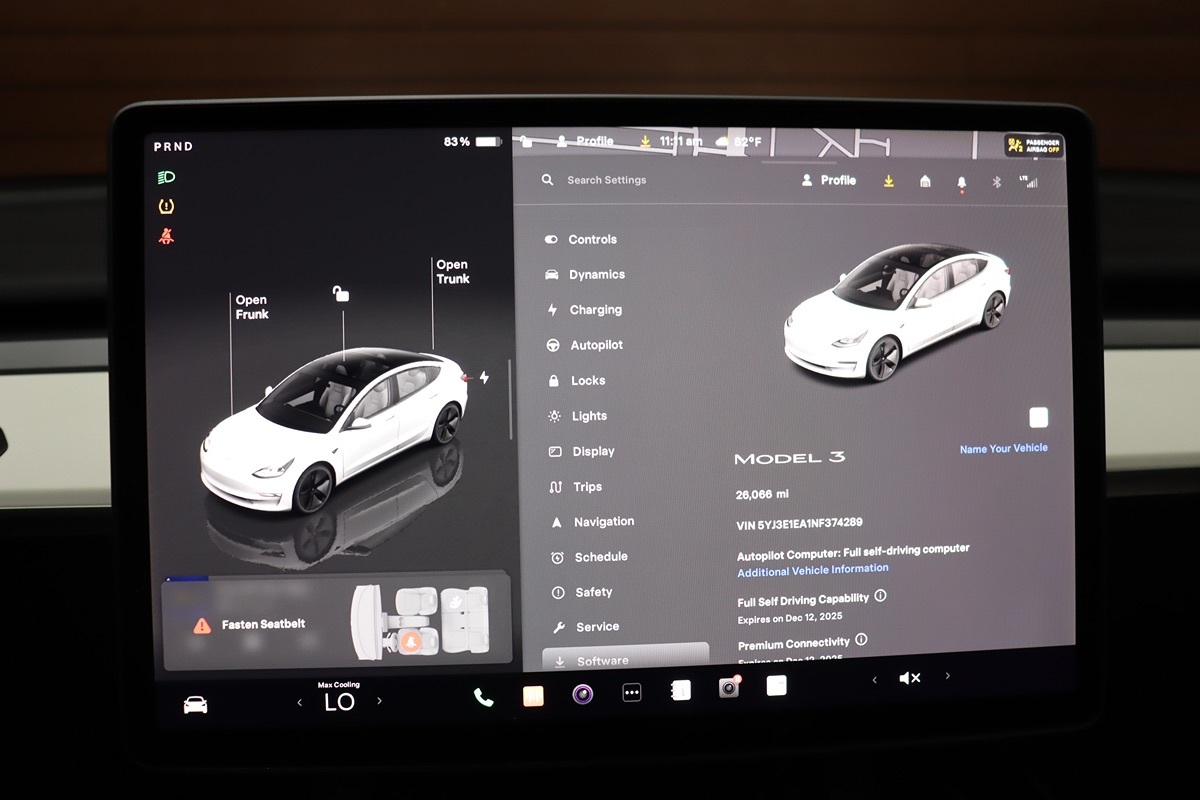Tap the 83% battery indicator

pyautogui.click(x=473, y=142)
